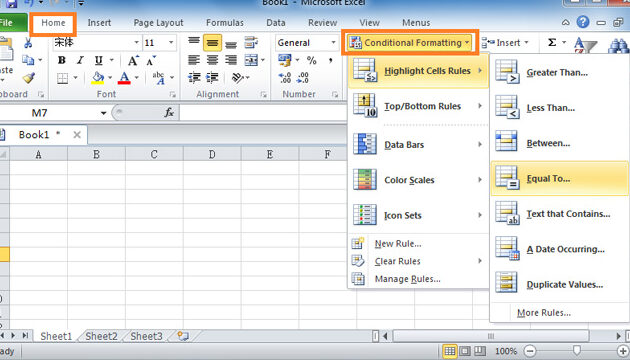
Task: Click the Accounting Number Format icon
Action: 285,60
